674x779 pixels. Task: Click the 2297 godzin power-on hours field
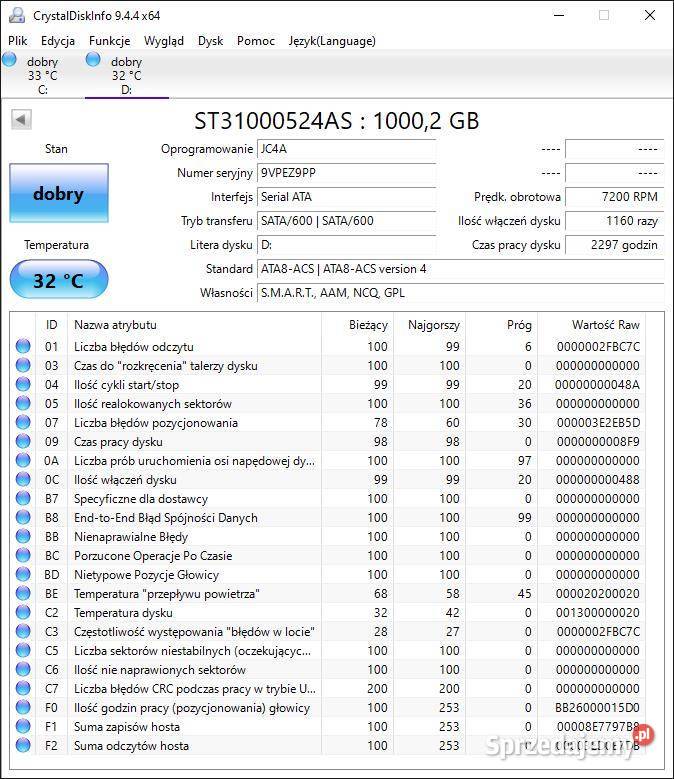pos(615,245)
